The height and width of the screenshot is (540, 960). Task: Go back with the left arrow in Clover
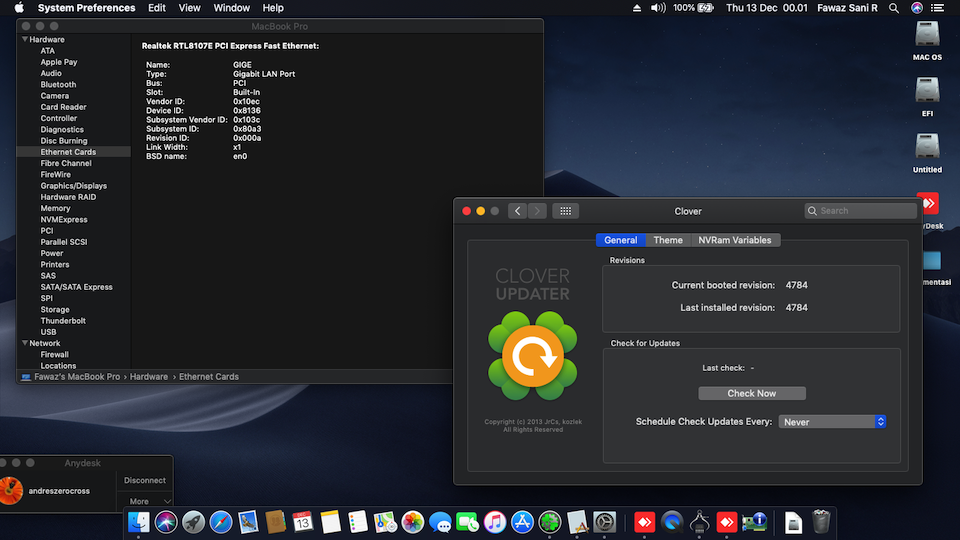(517, 211)
